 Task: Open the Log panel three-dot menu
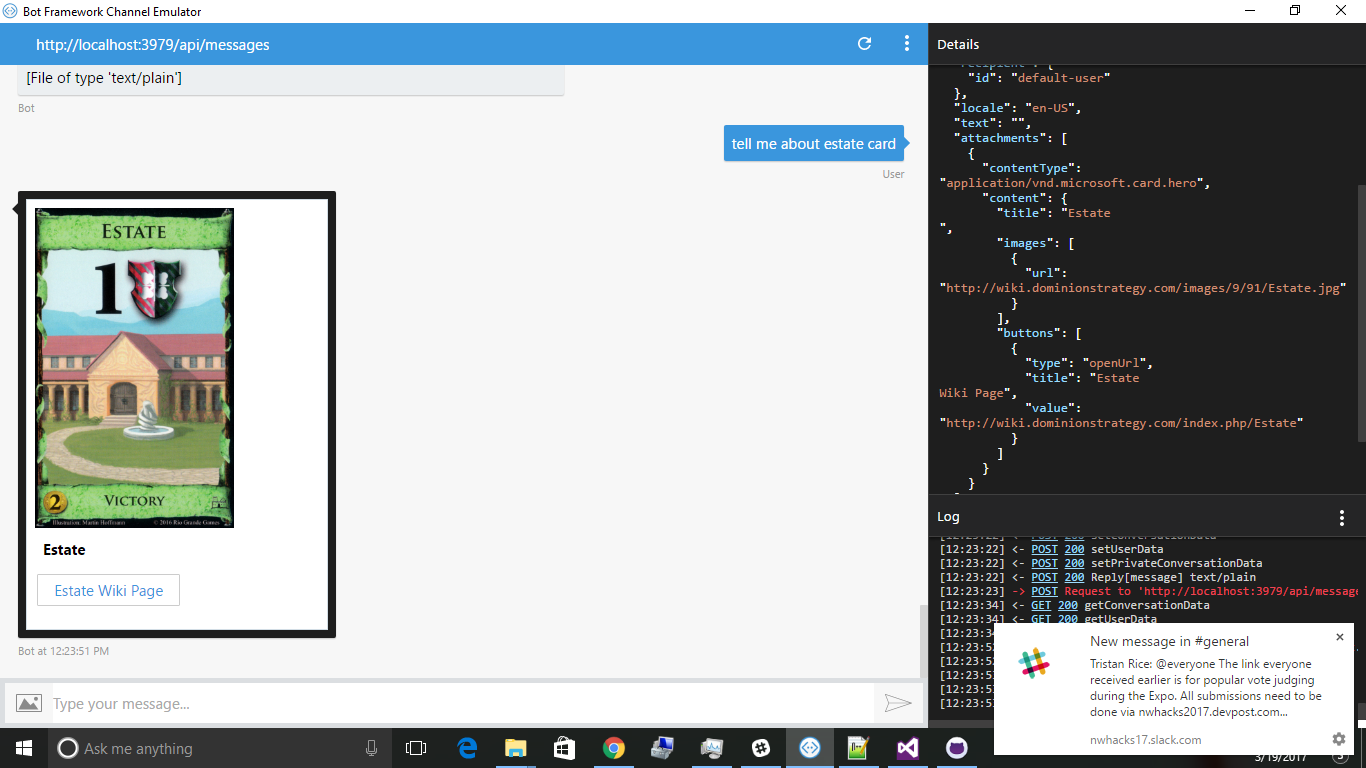(x=1342, y=518)
